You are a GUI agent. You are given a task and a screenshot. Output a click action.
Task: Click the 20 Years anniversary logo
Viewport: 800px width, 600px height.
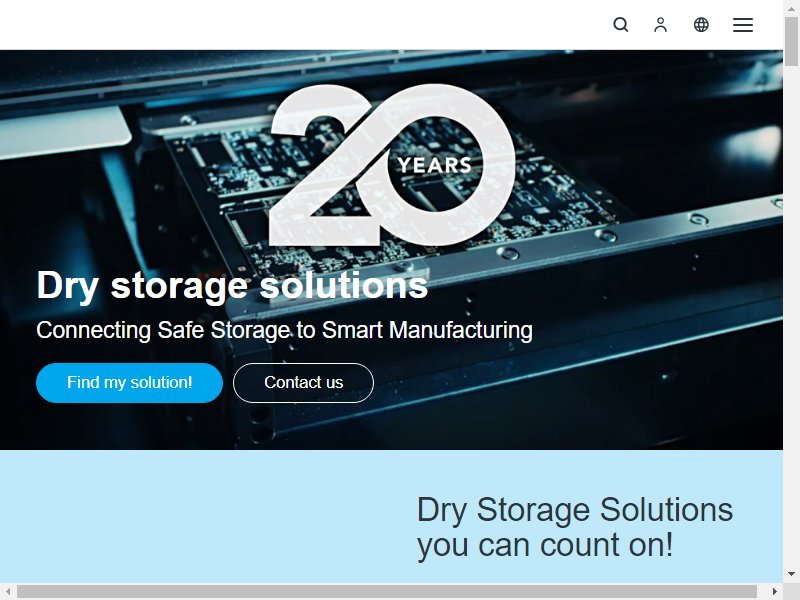point(392,165)
